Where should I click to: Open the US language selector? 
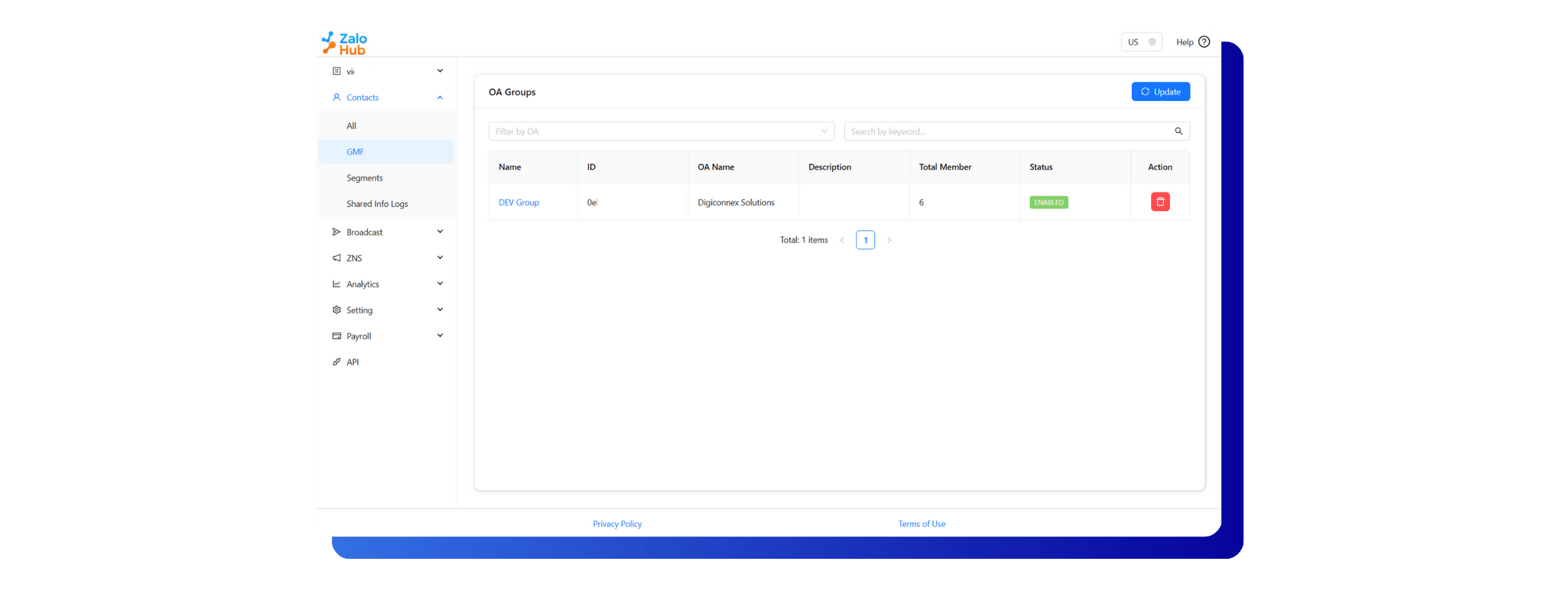1141,42
